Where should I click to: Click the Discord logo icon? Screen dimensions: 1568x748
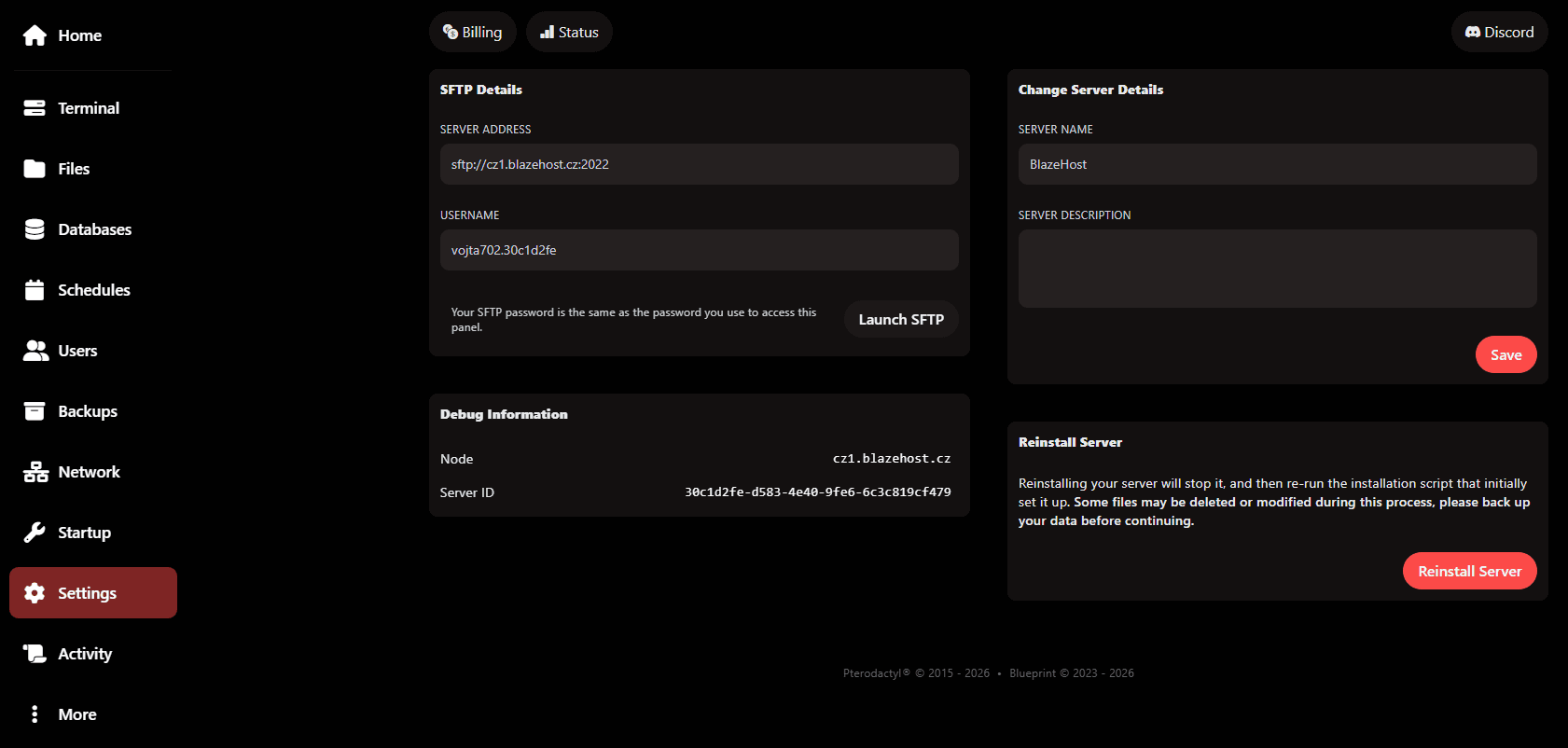pyautogui.click(x=1473, y=32)
